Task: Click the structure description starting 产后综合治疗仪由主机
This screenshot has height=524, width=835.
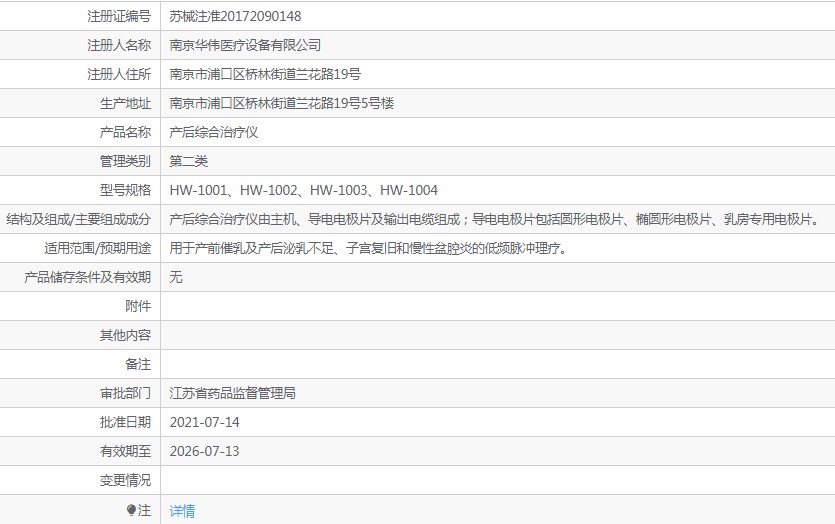Action: 496,219
